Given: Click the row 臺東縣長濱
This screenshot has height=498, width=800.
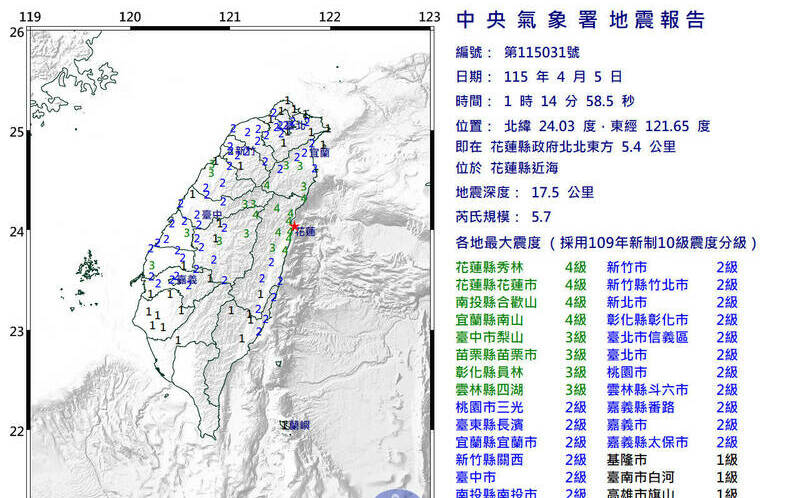Looking at the screenshot, I should 521,425.
